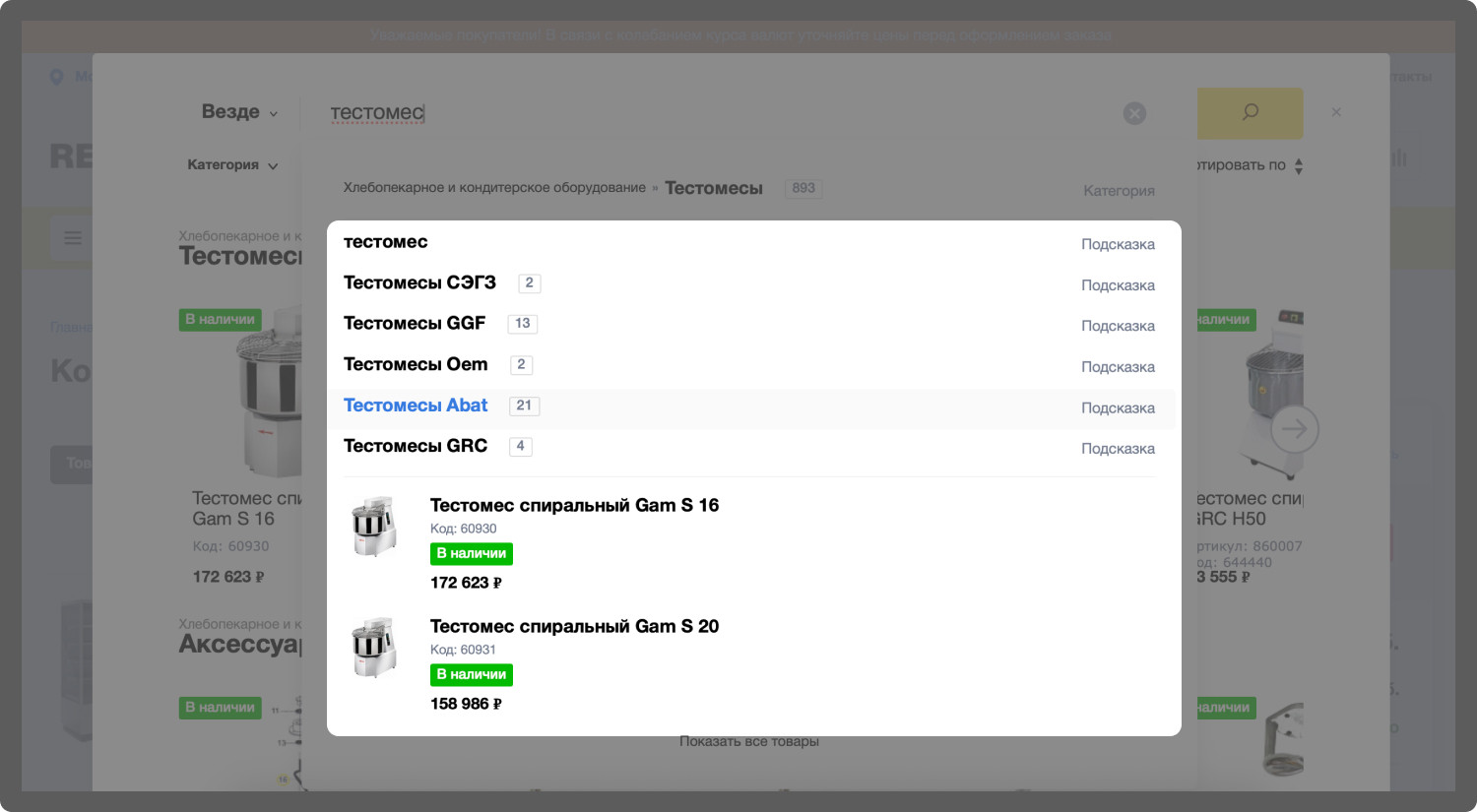
Task: Click the price '158 986 ₽' in the dropdown
Action: coord(466,704)
